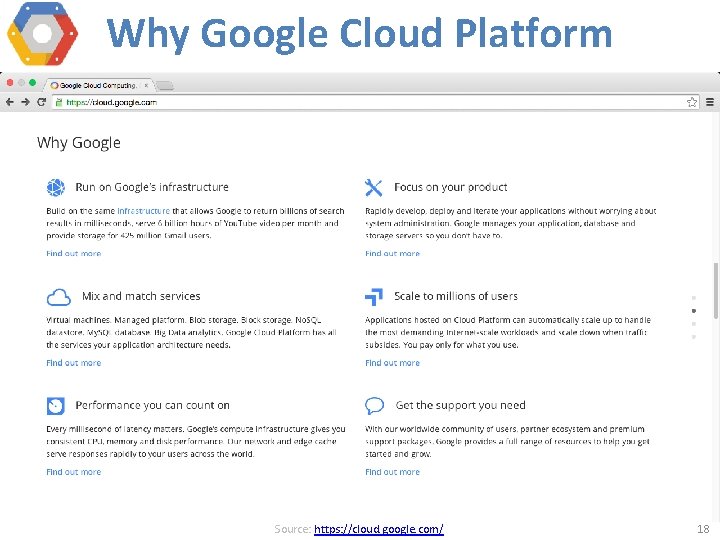
Task: Open a new tab with the new-tab button
Action: coord(164,85)
